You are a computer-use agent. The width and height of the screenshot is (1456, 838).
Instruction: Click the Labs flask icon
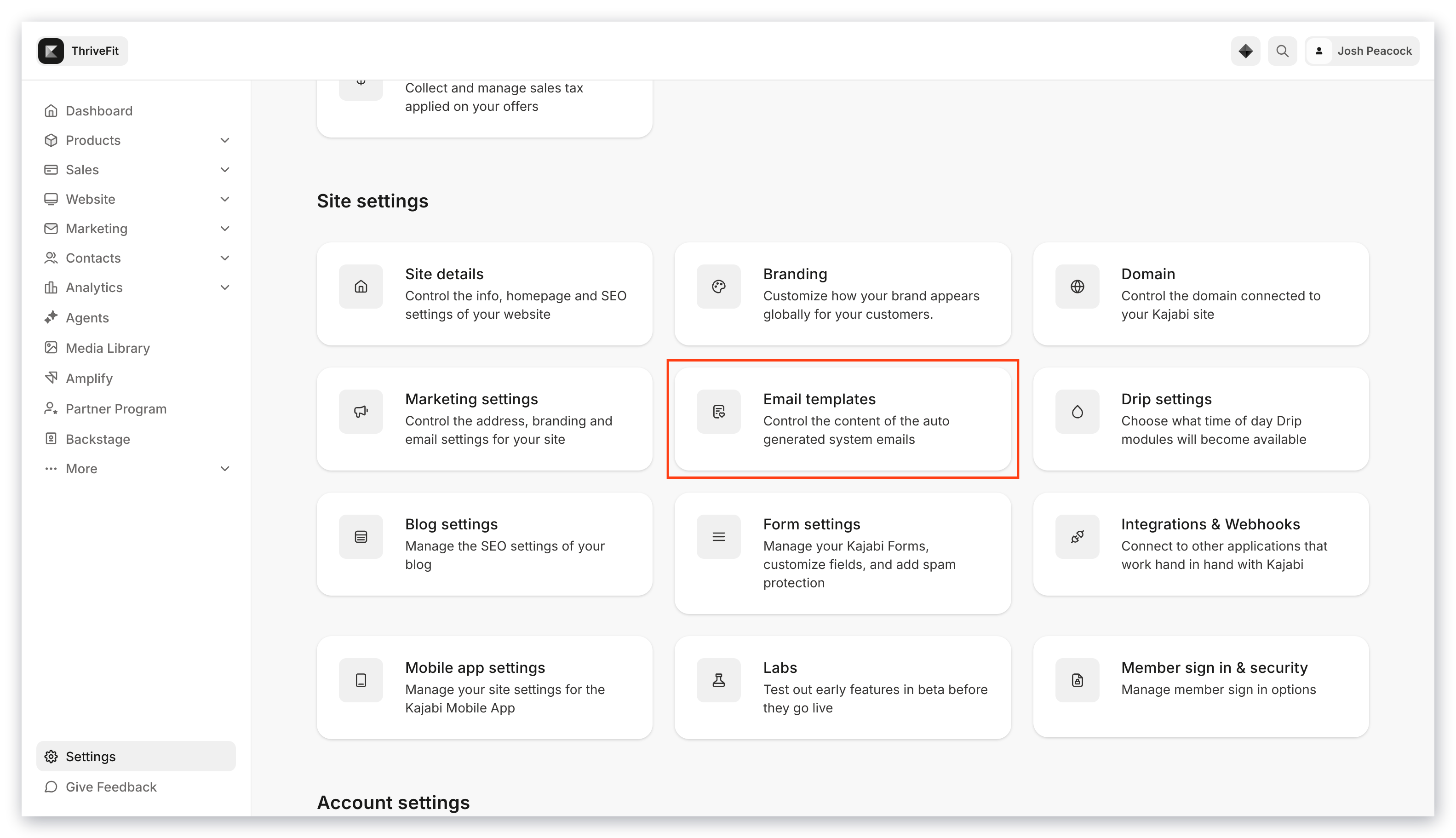point(718,680)
